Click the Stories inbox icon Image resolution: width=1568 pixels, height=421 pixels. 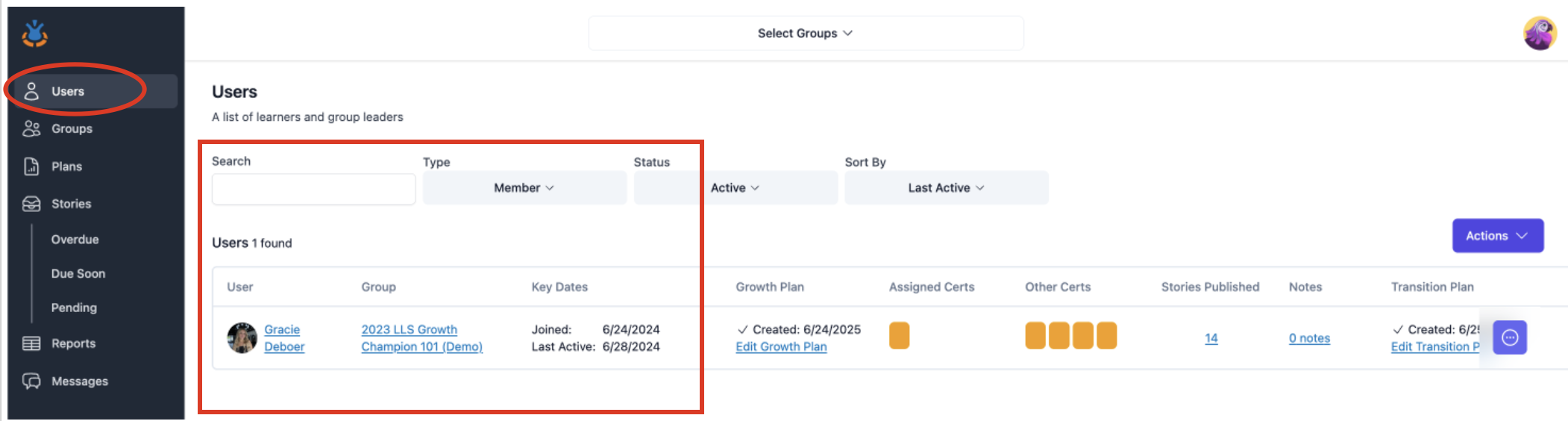(x=31, y=204)
